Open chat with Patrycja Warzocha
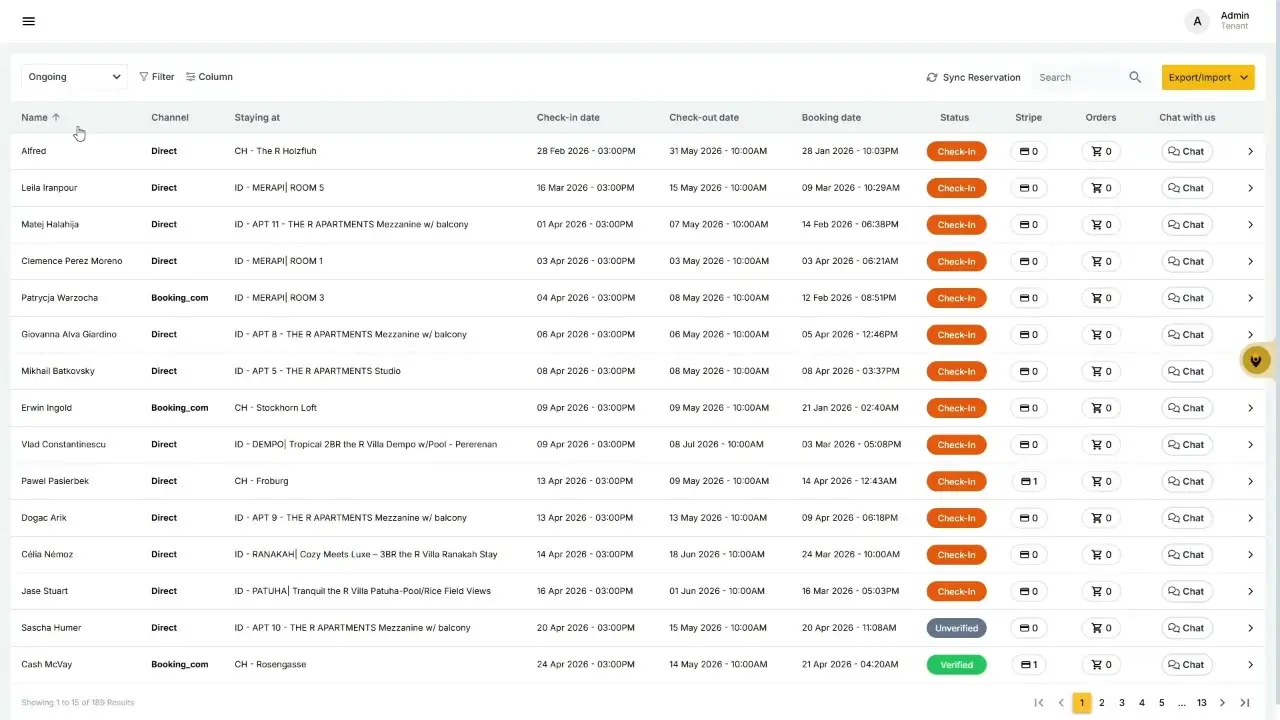This screenshot has height=720, width=1280. tap(1187, 298)
